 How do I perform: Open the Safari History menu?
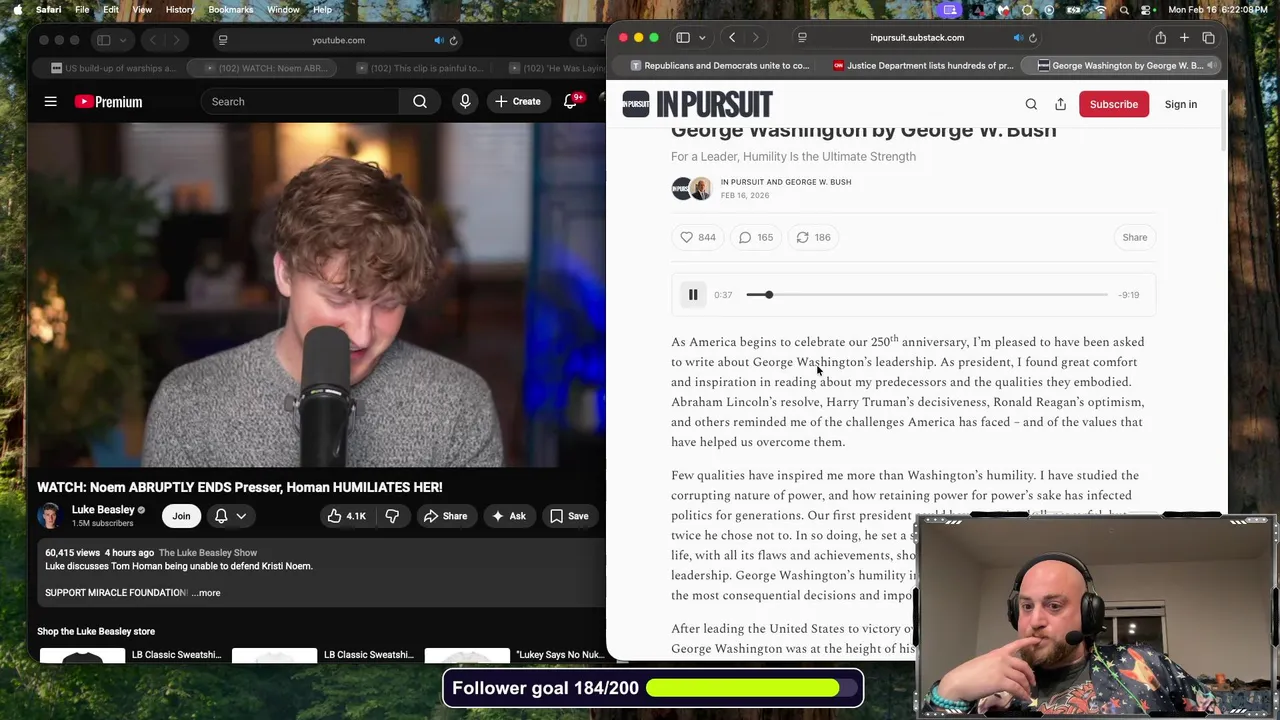click(x=180, y=10)
